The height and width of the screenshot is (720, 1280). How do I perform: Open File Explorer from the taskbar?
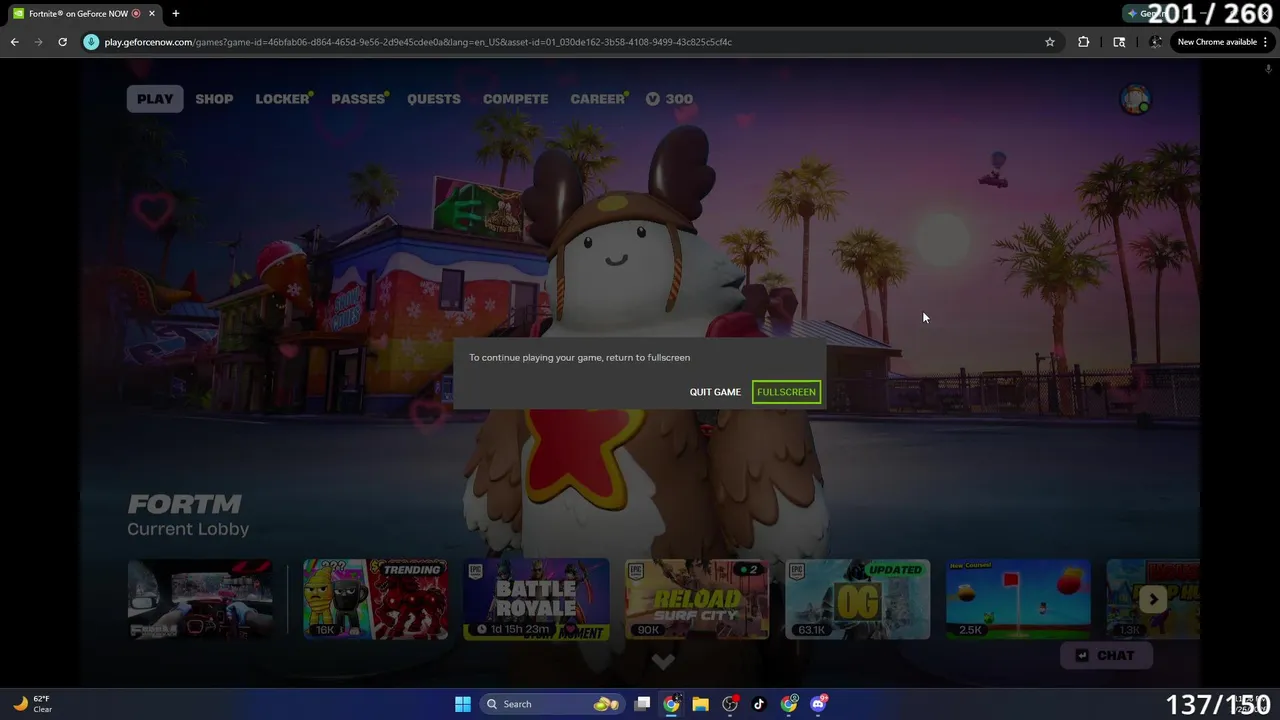click(x=700, y=704)
